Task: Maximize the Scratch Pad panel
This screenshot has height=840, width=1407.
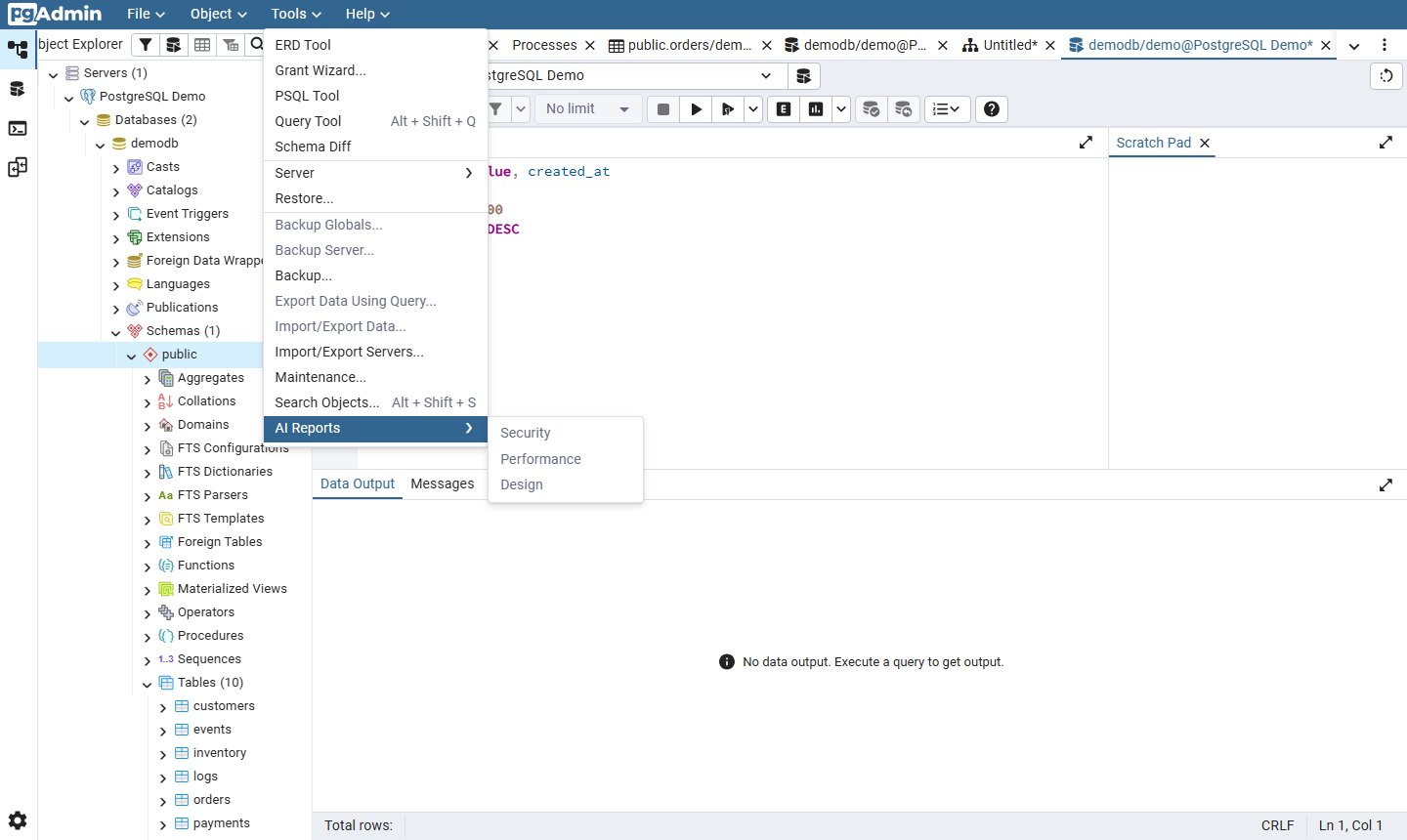Action: point(1386,143)
